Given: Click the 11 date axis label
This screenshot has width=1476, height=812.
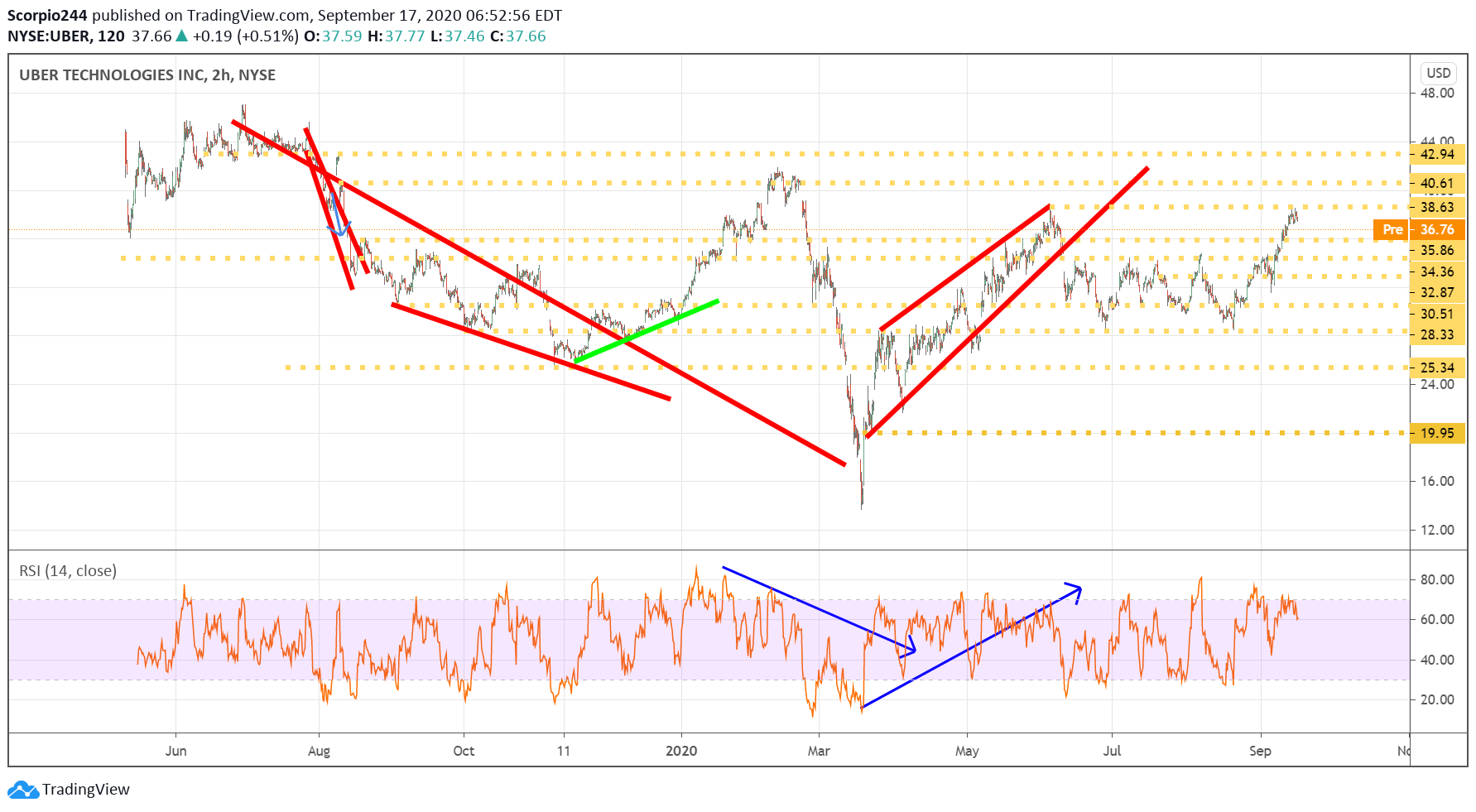Looking at the screenshot, I should 564,751.
